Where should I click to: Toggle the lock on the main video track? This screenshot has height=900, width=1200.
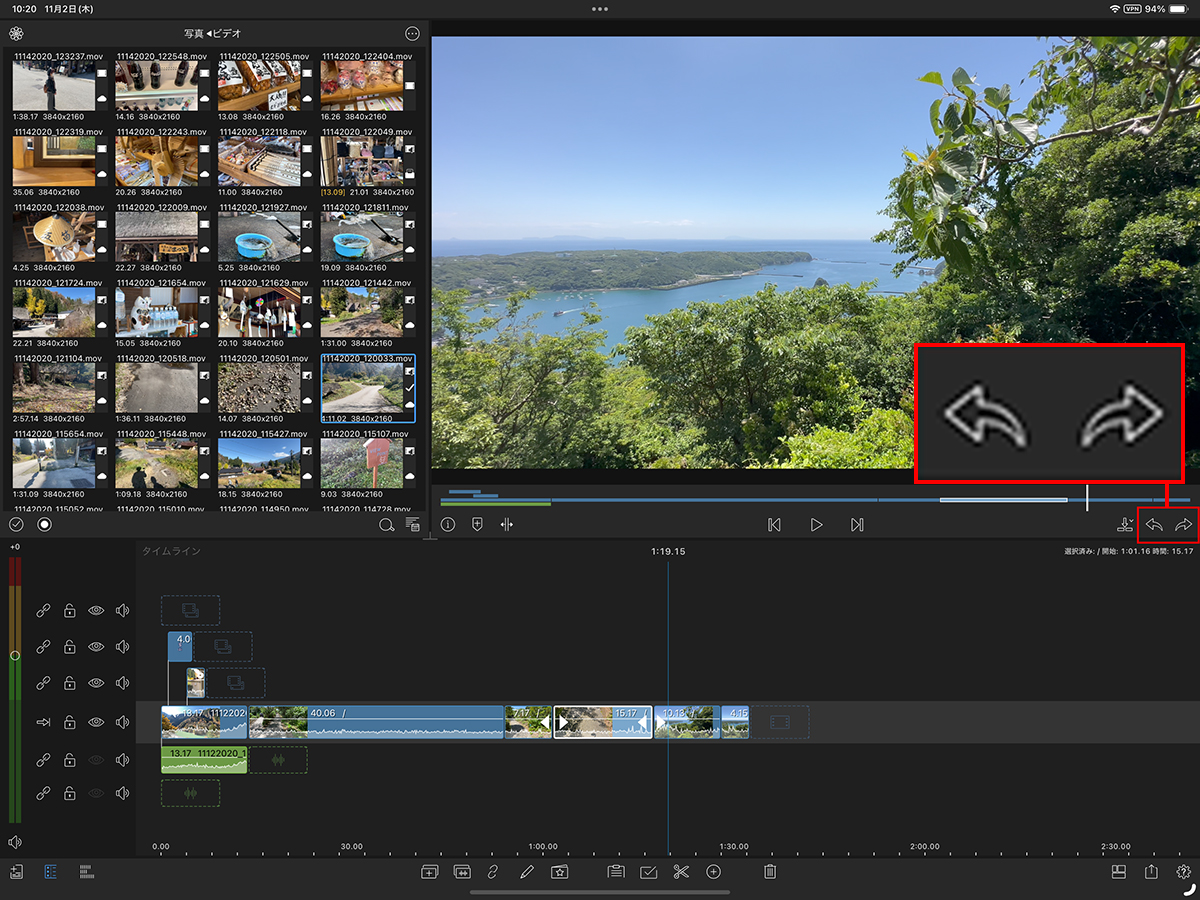click(70, 722)
